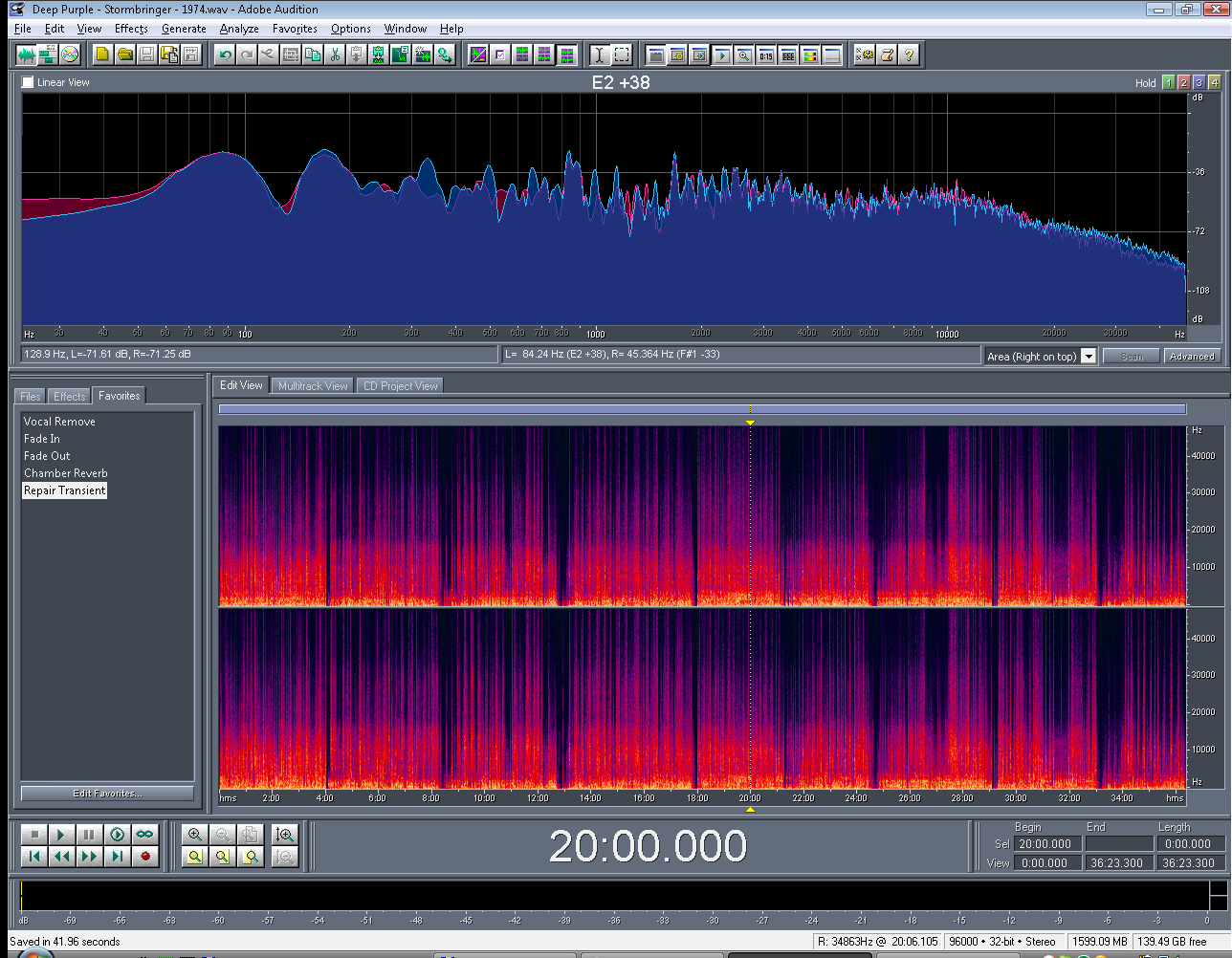The height and width of the screenshot is (958, 1232).
Task: Start recording with red Record button
Action: 145,857
